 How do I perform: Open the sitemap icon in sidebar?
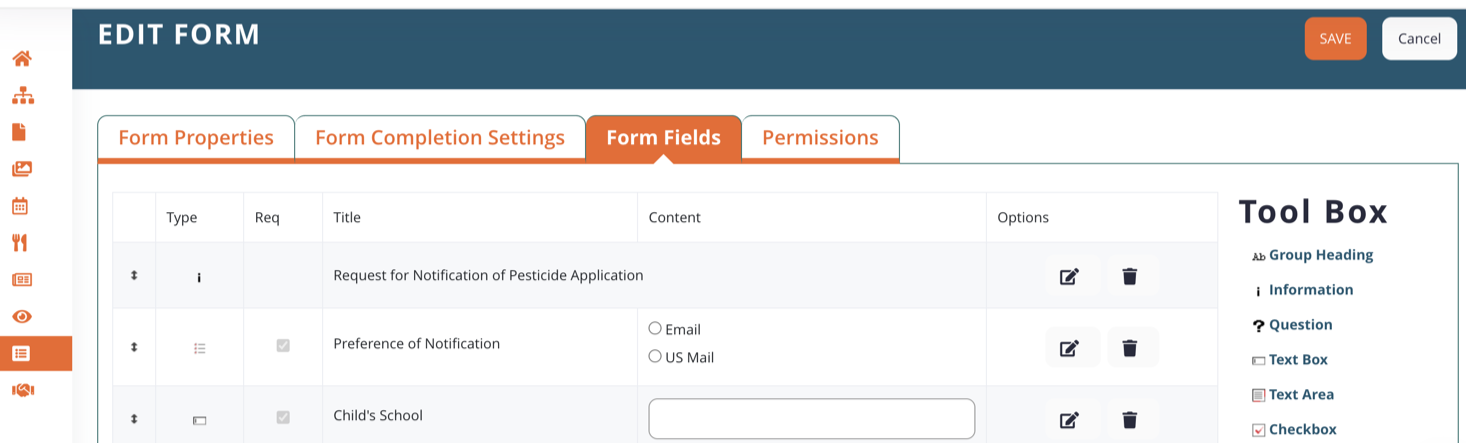tap(21, 96)
